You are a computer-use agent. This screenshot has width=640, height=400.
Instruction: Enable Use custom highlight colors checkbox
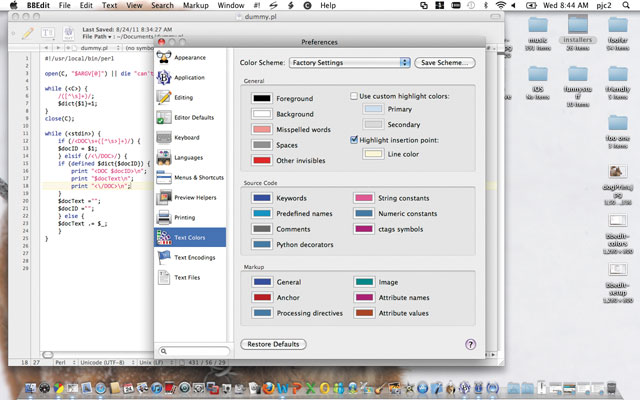click(x=354, y=96)
